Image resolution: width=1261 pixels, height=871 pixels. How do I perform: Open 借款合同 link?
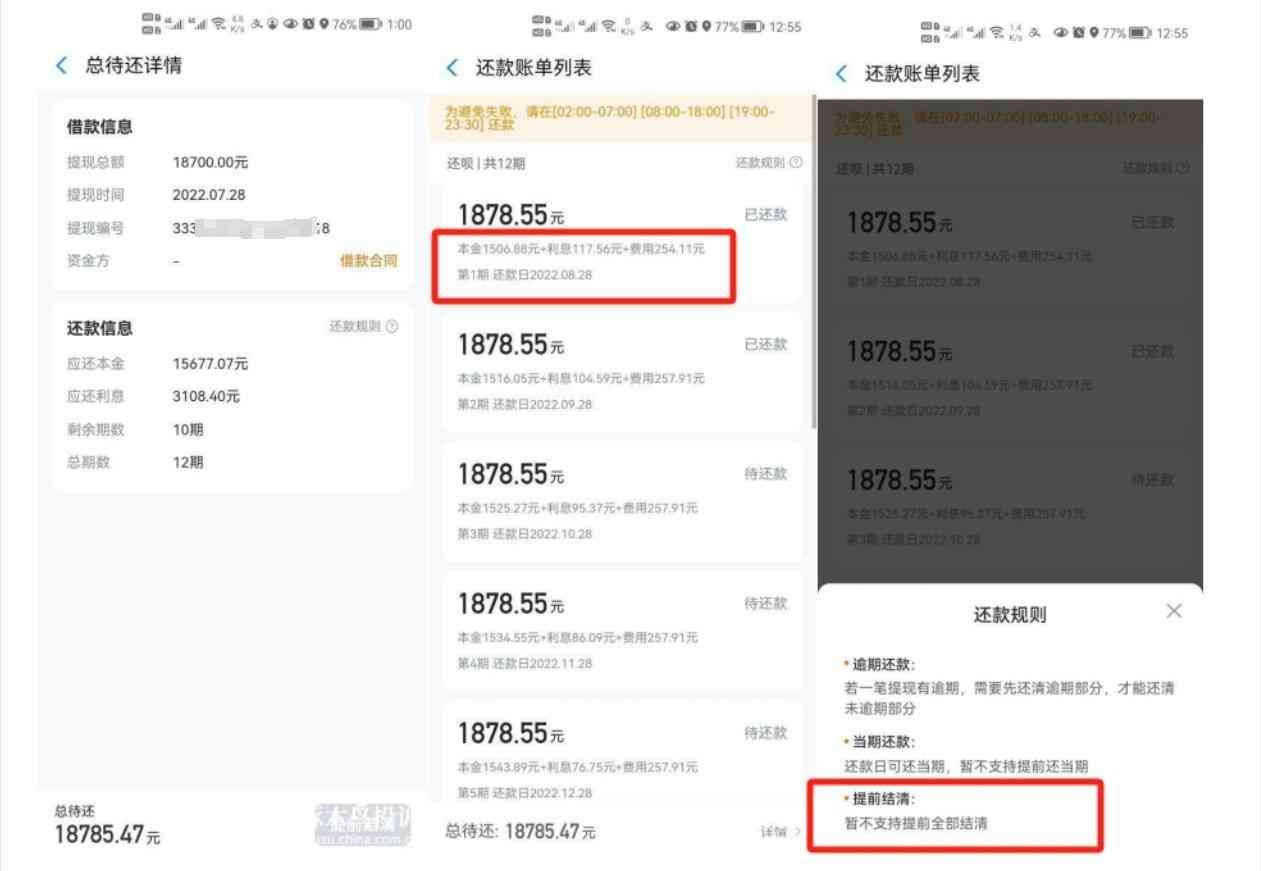(368, 261)
